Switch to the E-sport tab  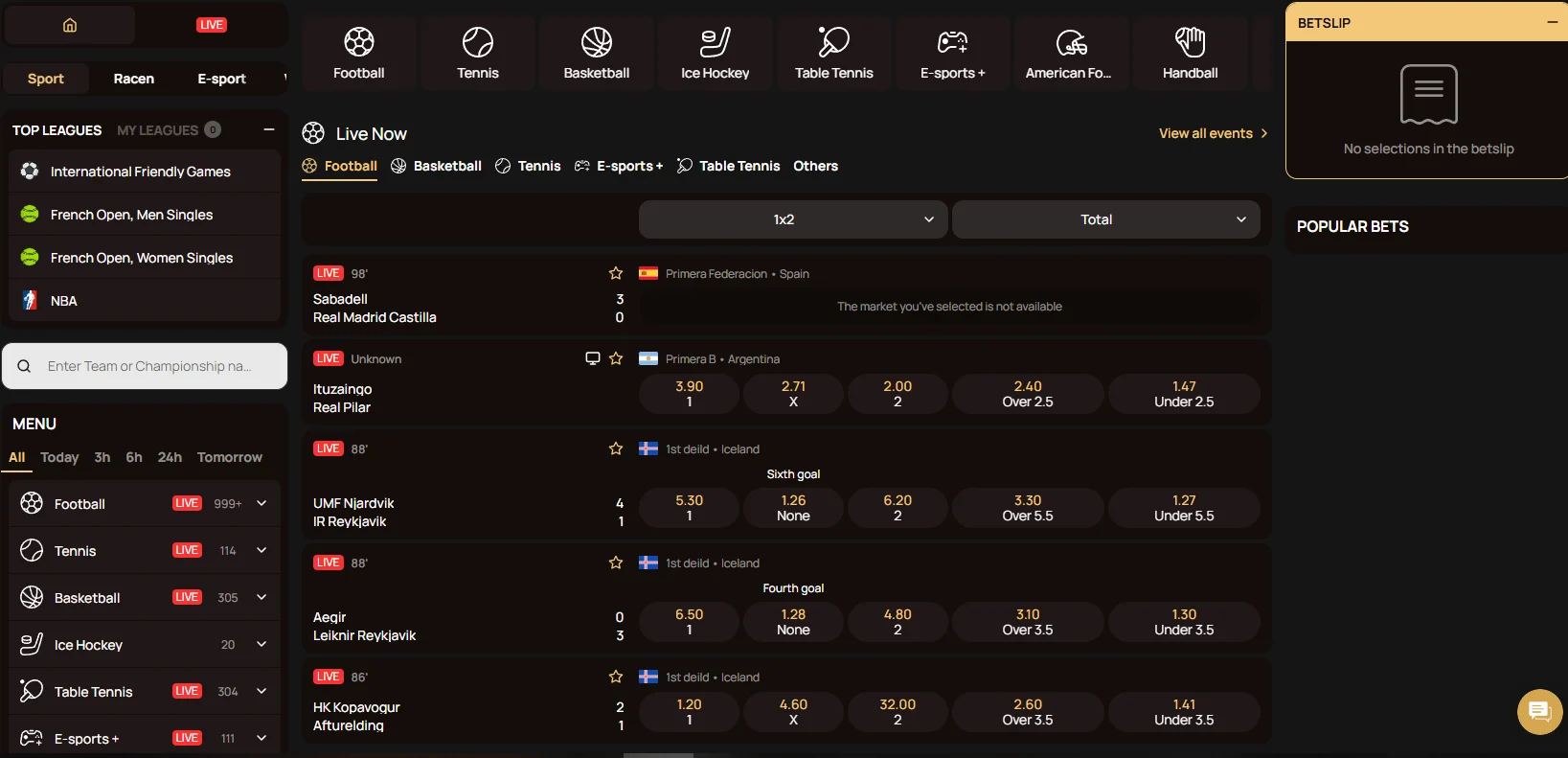point(222,79)
